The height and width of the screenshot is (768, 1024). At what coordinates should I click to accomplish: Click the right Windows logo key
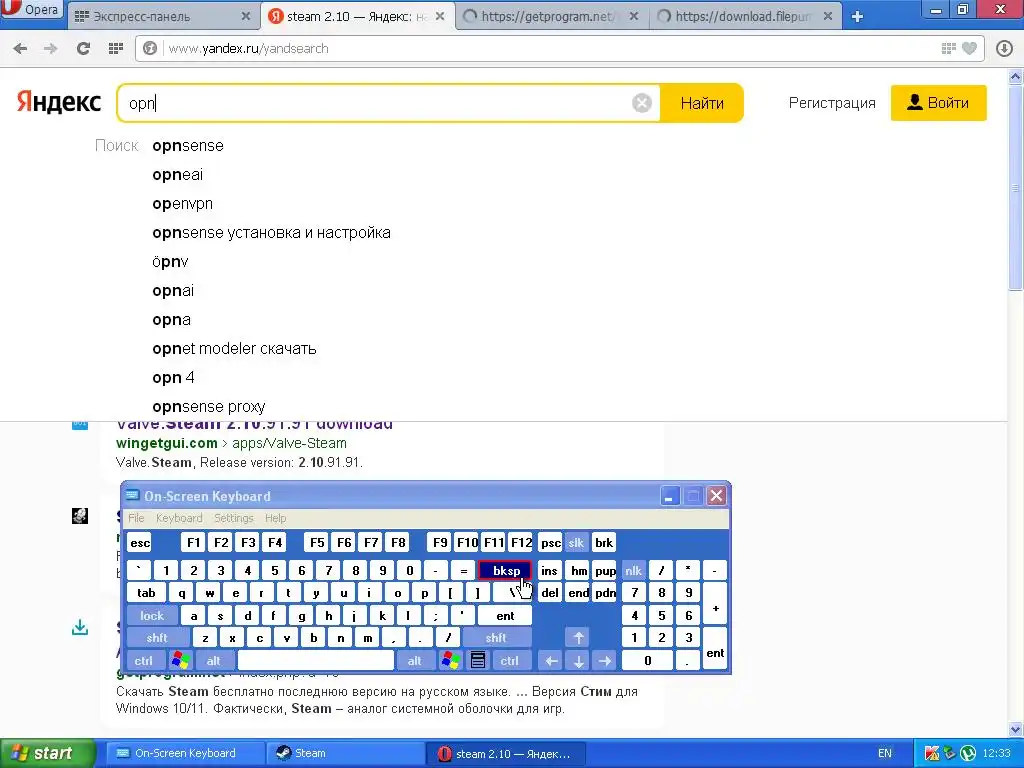pyautogui.click(x=451, y=661)
